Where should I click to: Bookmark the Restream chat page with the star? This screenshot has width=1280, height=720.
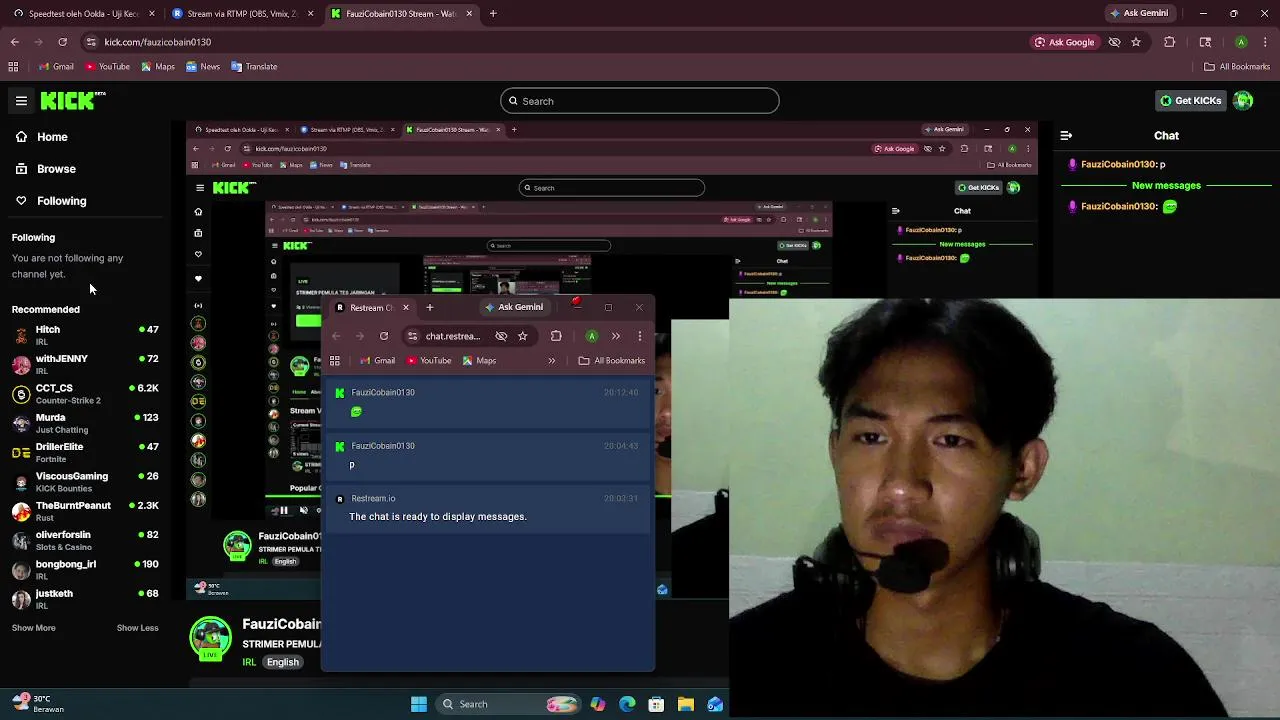(522, 336)
